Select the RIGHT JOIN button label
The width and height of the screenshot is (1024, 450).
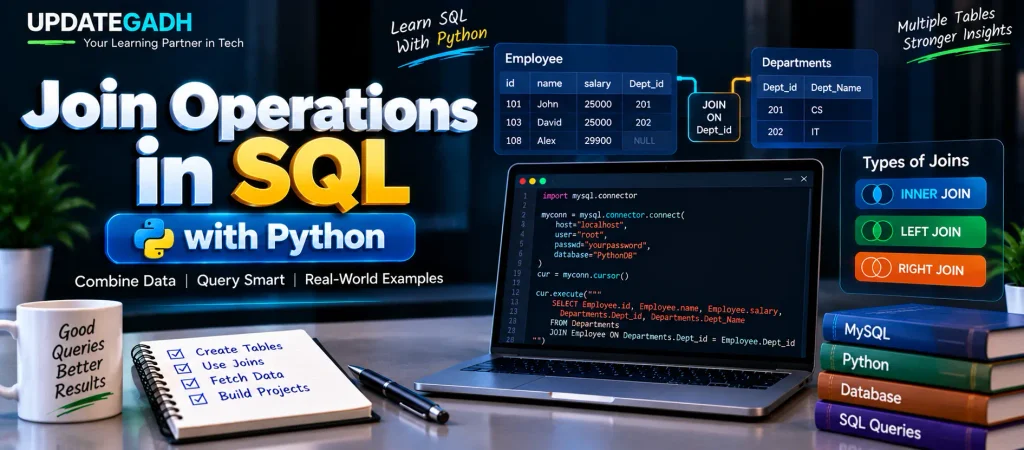pos(931,268)
